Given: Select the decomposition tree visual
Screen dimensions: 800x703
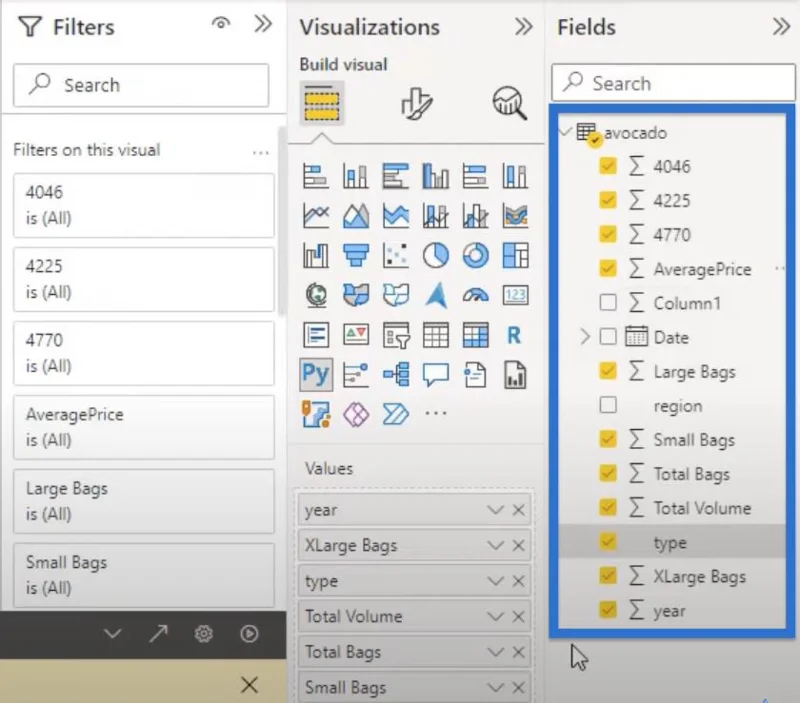Looking at the screenshot, I should [395, 374].
